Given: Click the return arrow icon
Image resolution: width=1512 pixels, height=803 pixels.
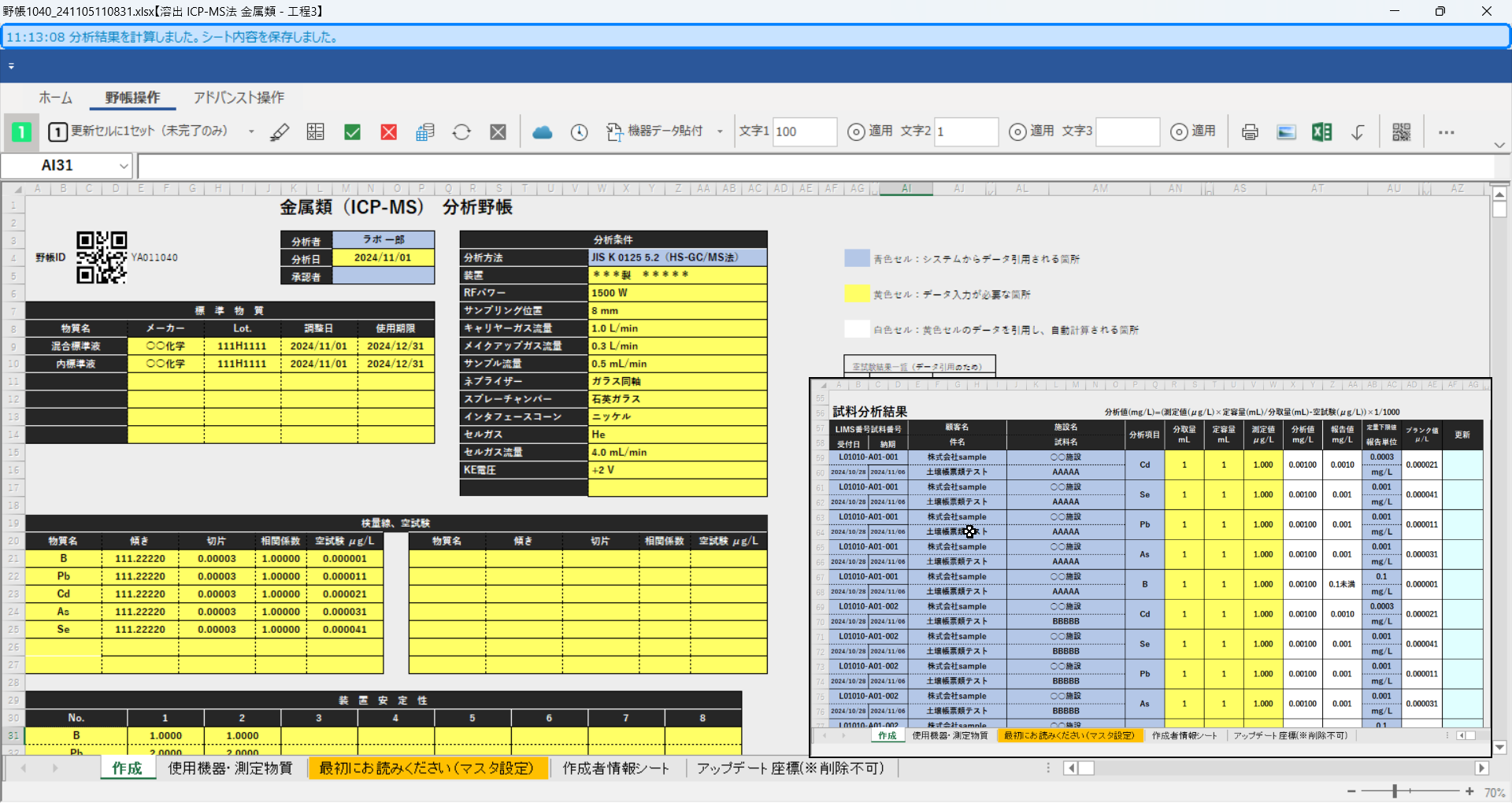Looking at the screenshot, I should point(1358,132).
